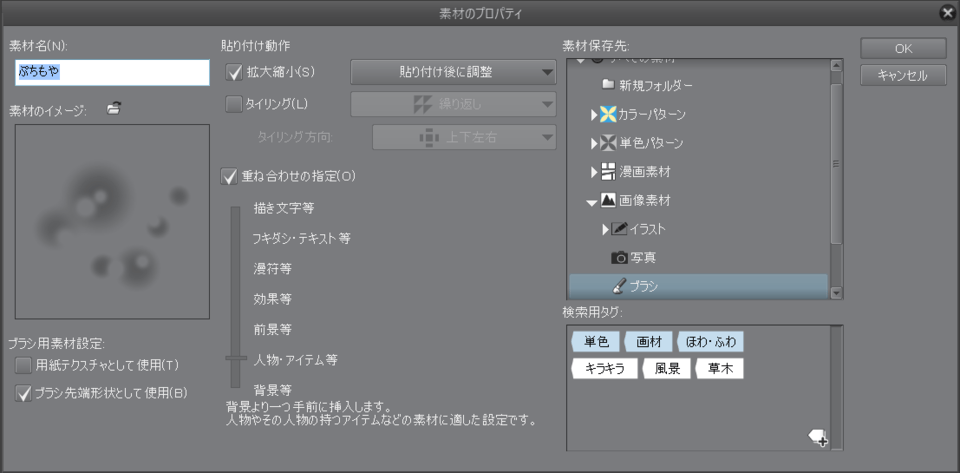The image size is (960, 473).
Task: Click the layer order slider handle
Action: point(236,357)
